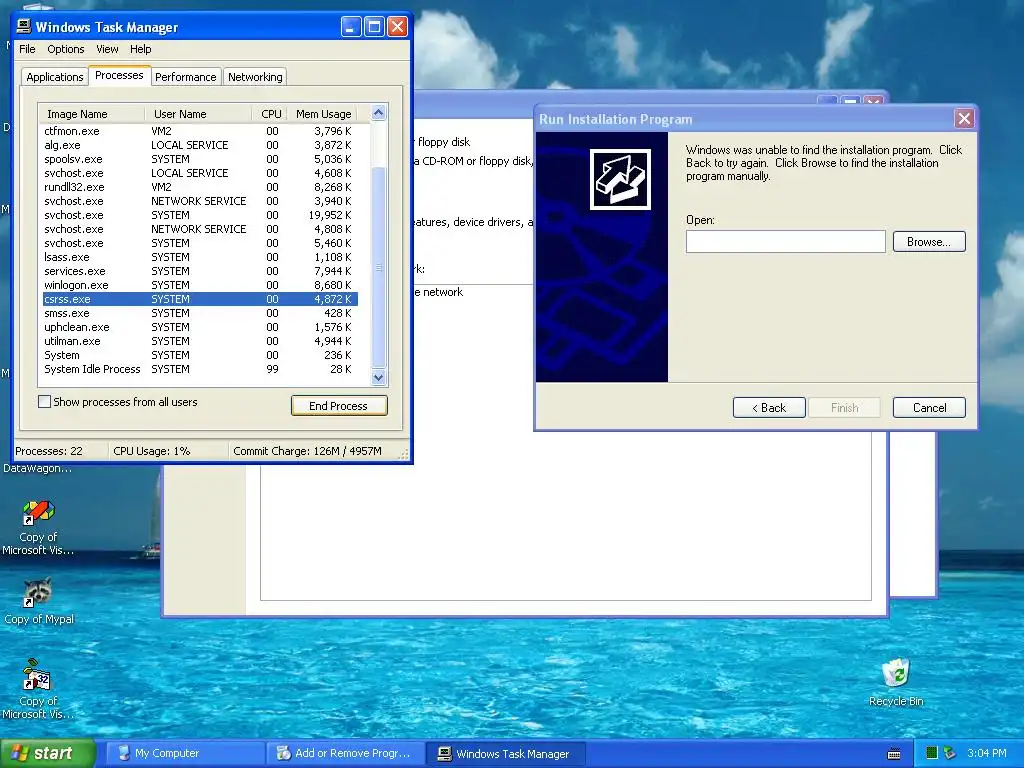Click the 3:04 PM taskbar clock
The image size is (1024, 768).
pos(987,754)
